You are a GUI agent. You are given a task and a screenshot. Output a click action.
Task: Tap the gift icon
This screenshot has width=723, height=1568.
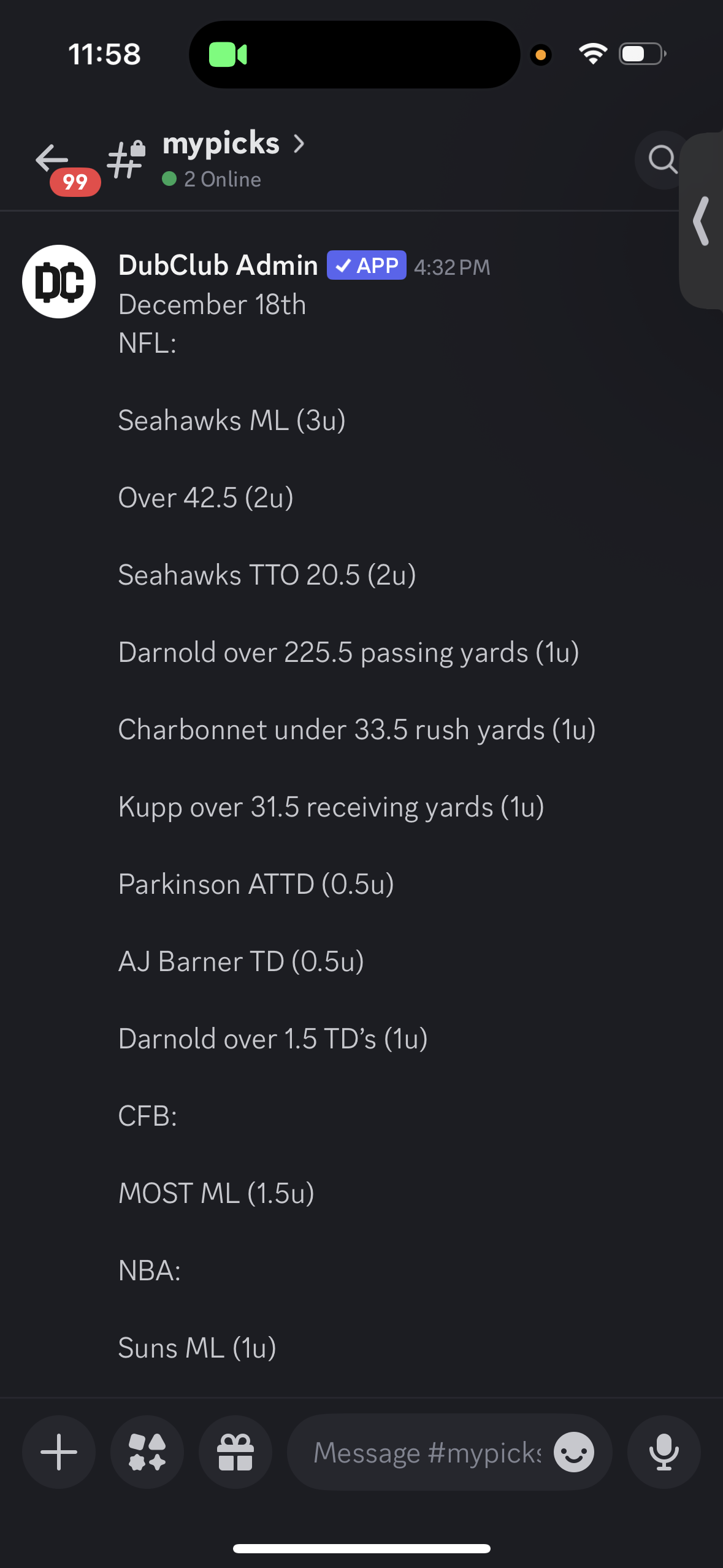pos(235,1451)
